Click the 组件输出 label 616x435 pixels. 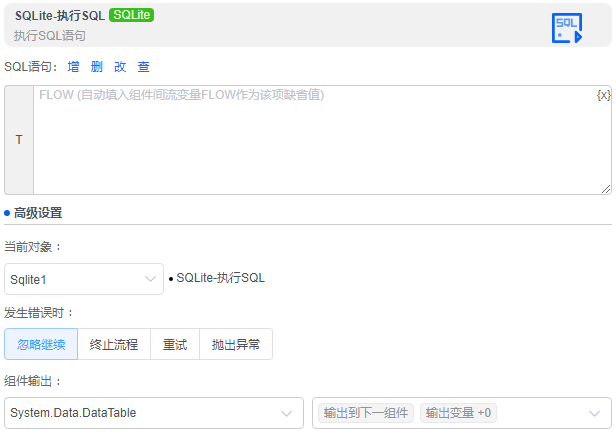click(x=33, y=381)
